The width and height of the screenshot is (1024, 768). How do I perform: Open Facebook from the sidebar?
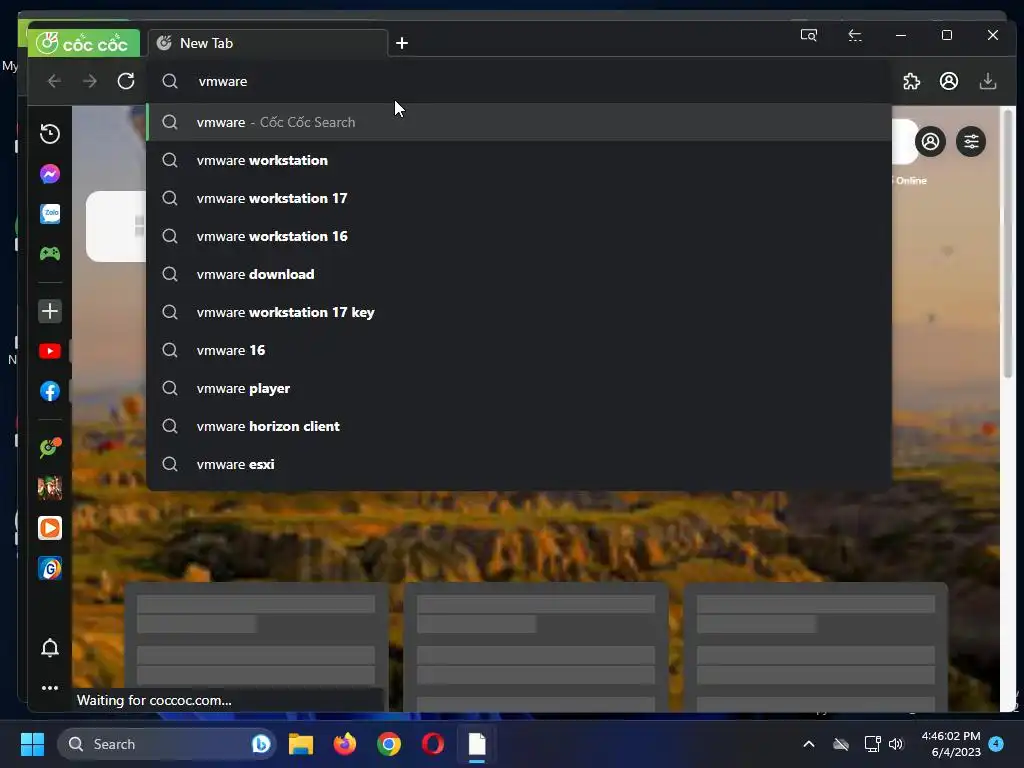tap(50, 391)
